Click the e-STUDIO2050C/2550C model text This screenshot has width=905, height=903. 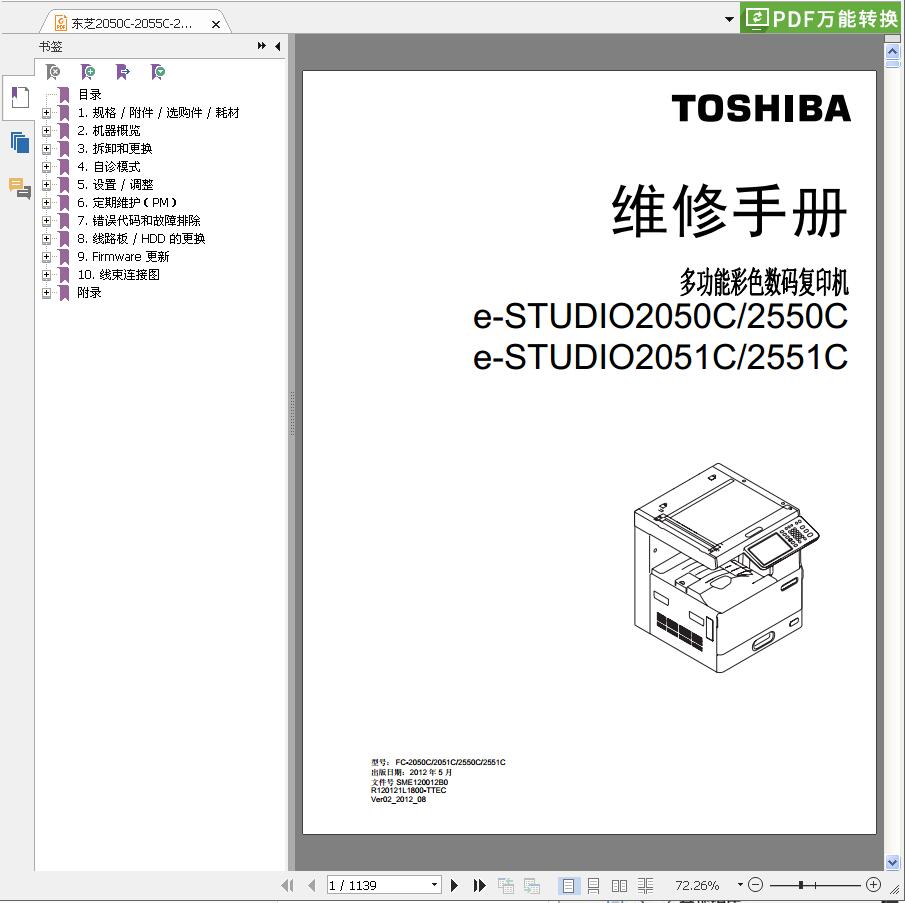click(660, 316)
